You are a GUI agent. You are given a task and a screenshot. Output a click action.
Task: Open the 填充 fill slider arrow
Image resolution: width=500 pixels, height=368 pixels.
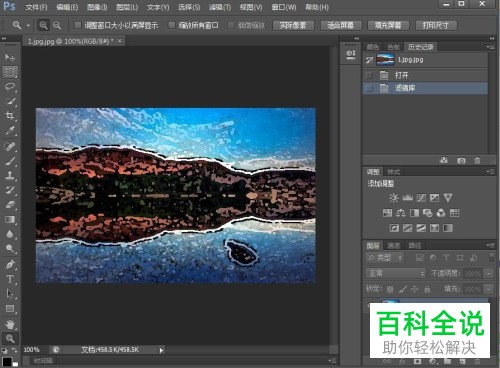(489, 289)
